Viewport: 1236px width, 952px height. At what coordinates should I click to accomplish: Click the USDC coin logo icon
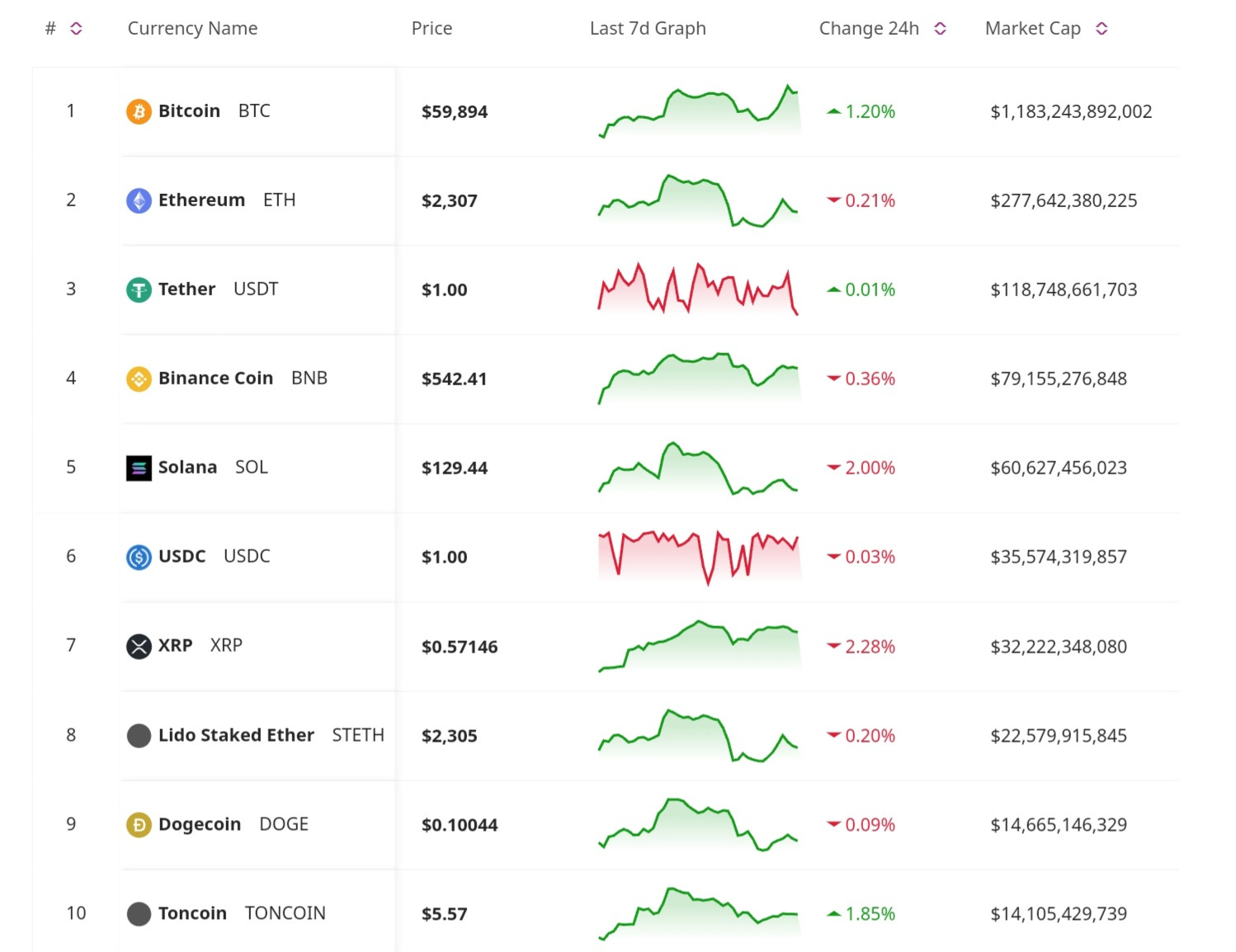coord(139,557)
